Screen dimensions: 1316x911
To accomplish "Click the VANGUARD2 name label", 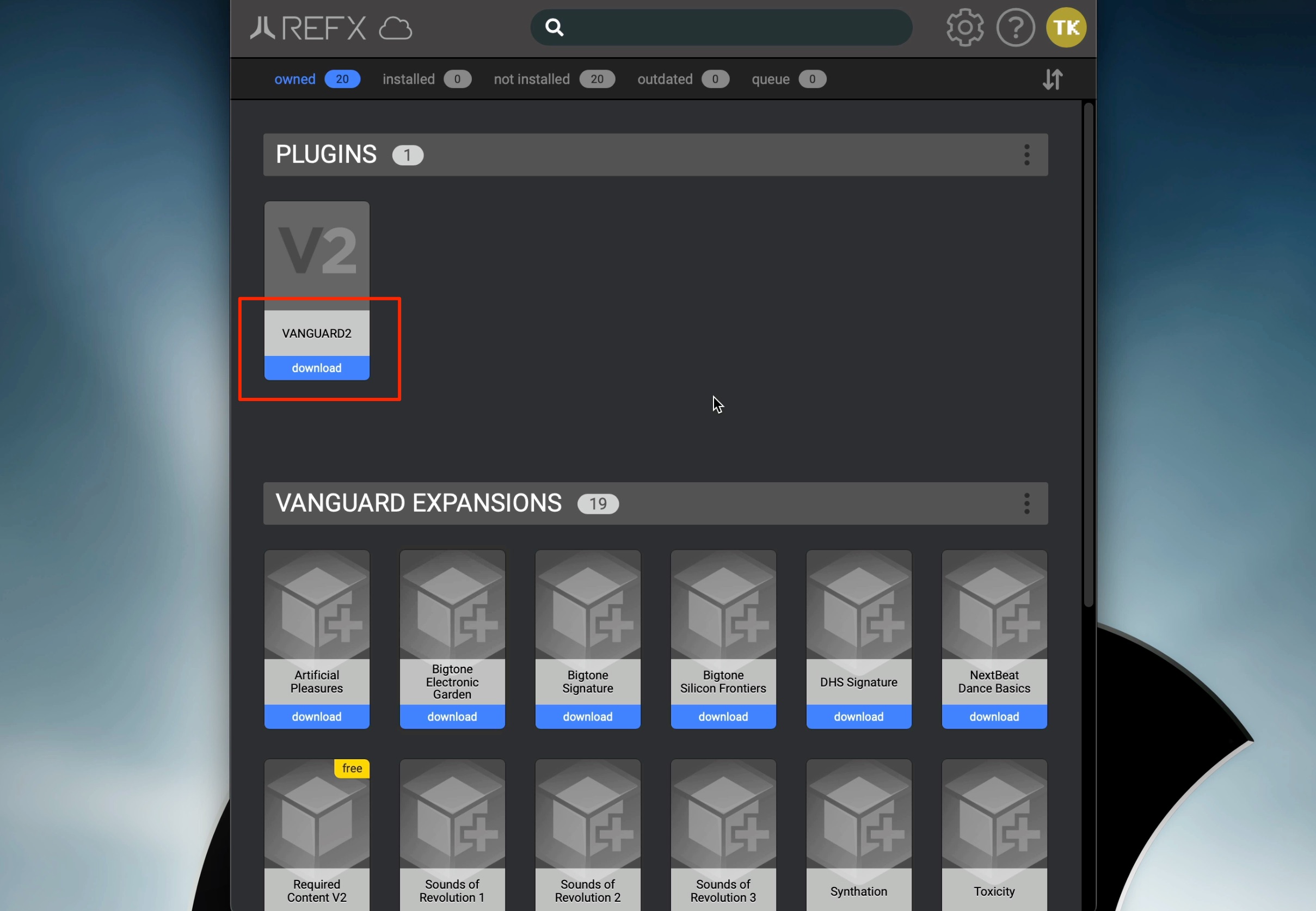I will 317,334.
